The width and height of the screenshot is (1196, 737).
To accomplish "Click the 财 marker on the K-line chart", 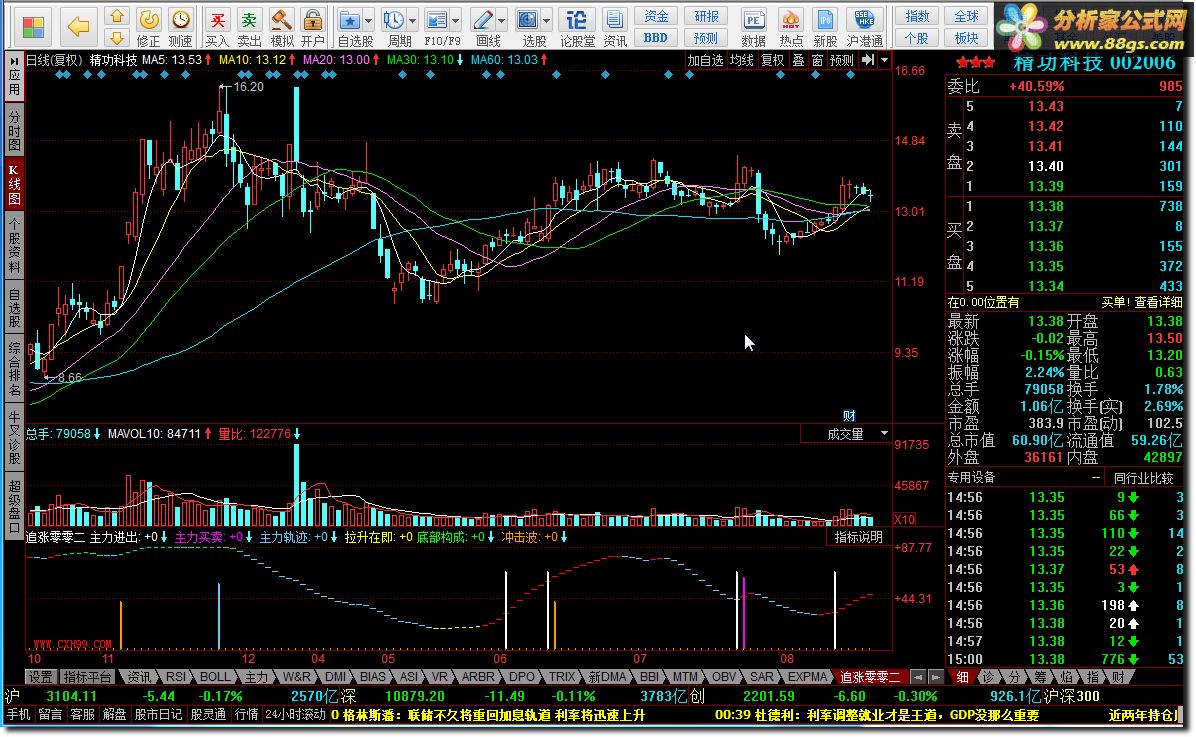I will (849, 416).
